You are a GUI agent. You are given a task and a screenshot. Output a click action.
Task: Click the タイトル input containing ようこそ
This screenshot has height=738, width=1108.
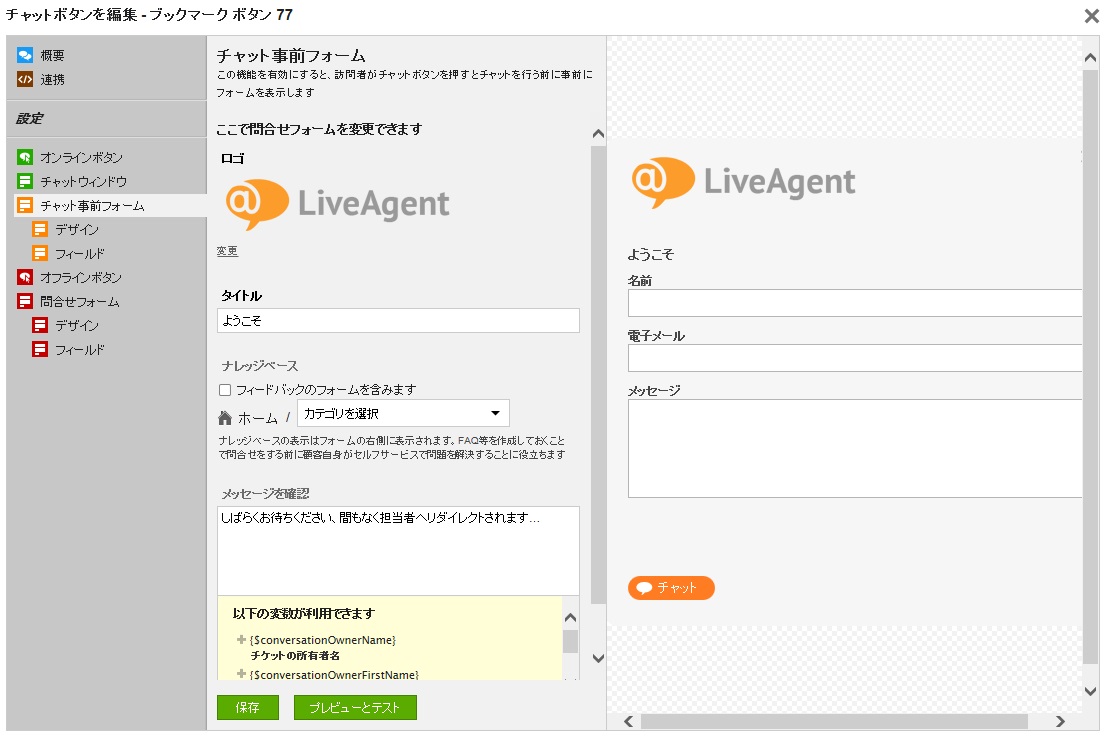tap(398, 320)
